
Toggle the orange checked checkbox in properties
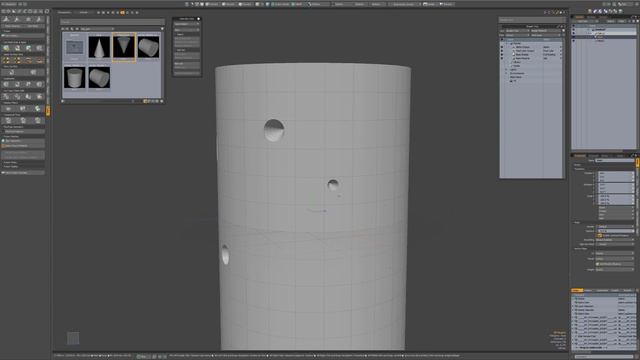600,236
